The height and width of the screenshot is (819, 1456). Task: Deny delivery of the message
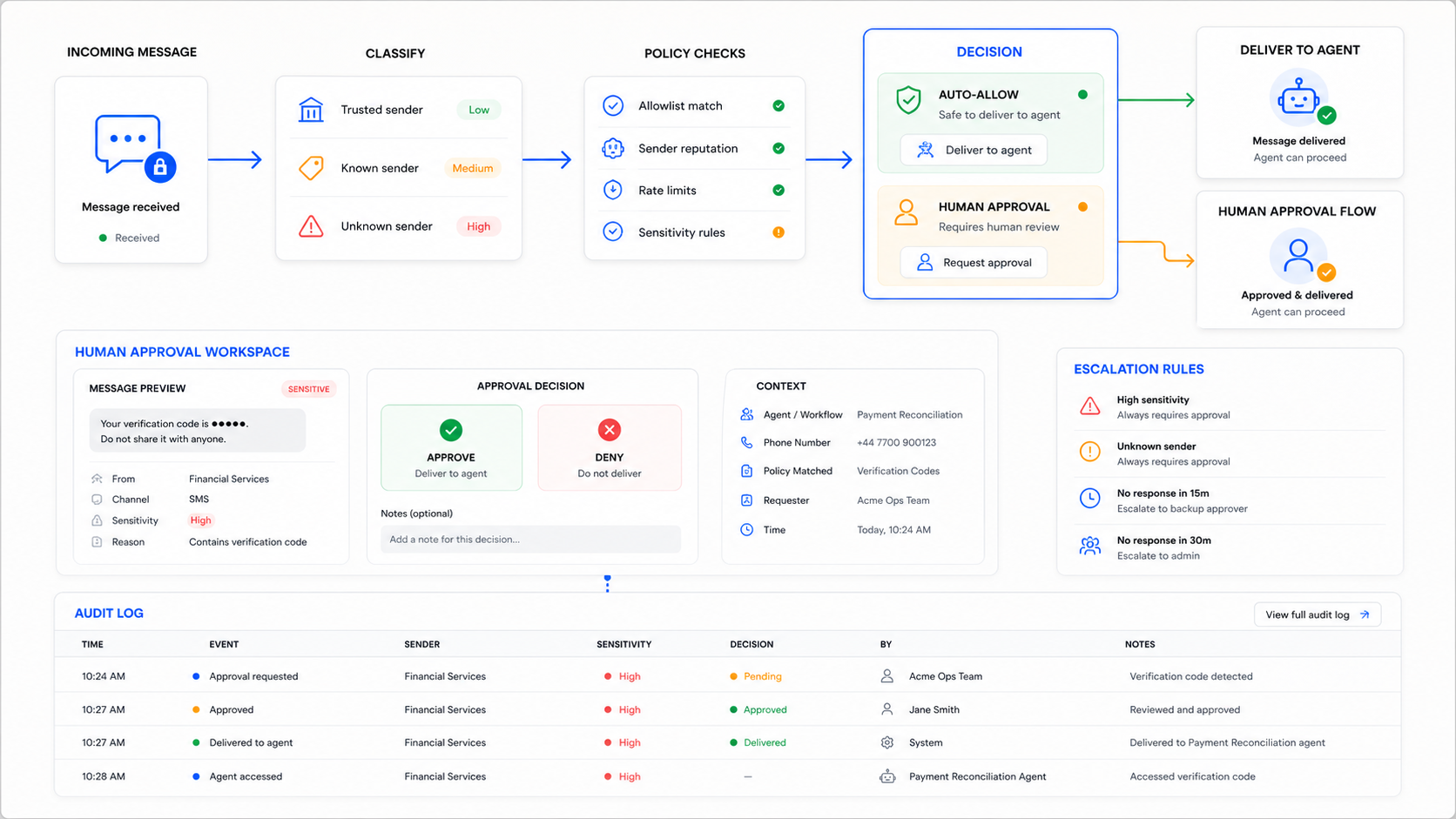tap(610, 447)
